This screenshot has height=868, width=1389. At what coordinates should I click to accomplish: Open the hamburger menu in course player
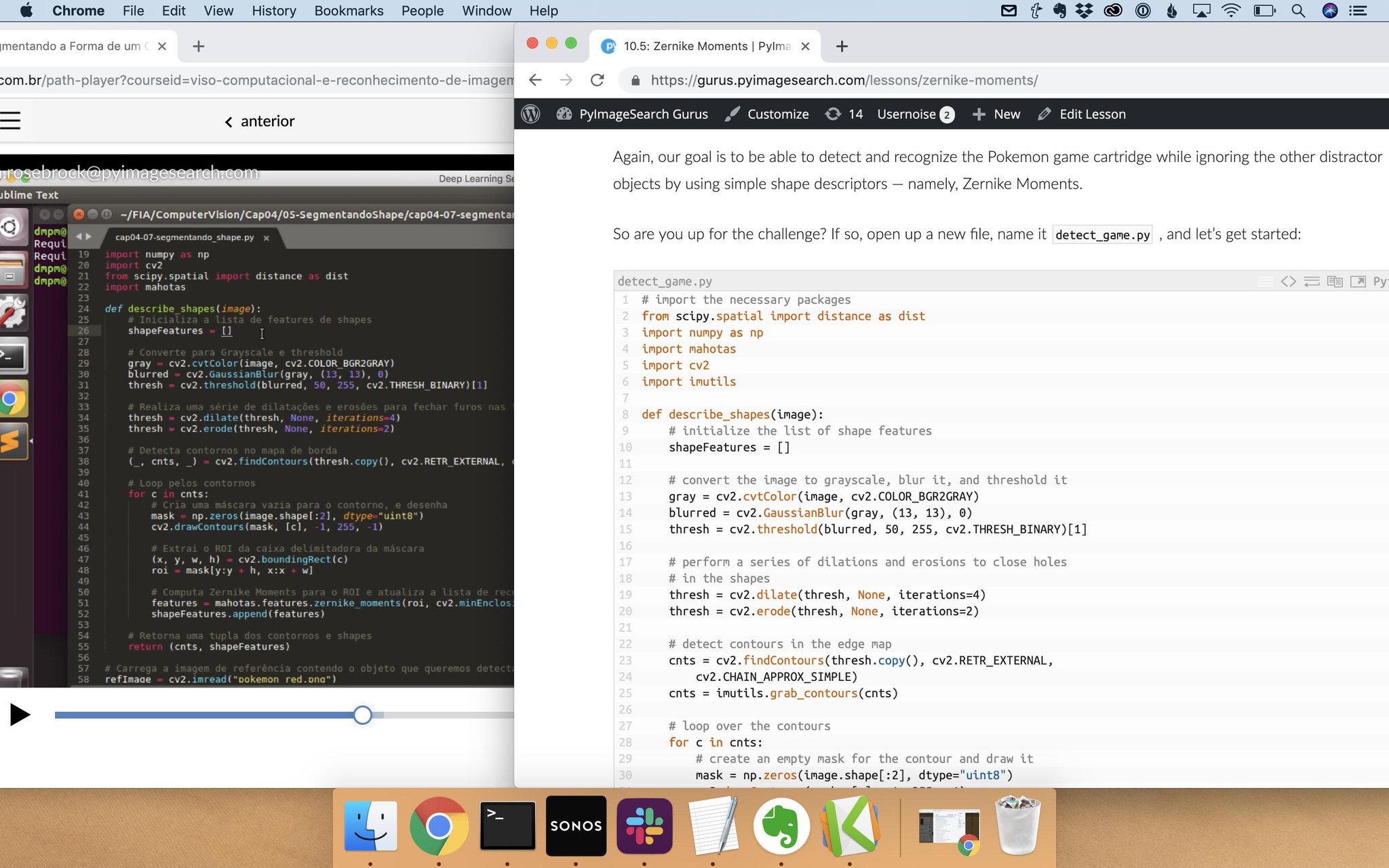coord(10,121)
